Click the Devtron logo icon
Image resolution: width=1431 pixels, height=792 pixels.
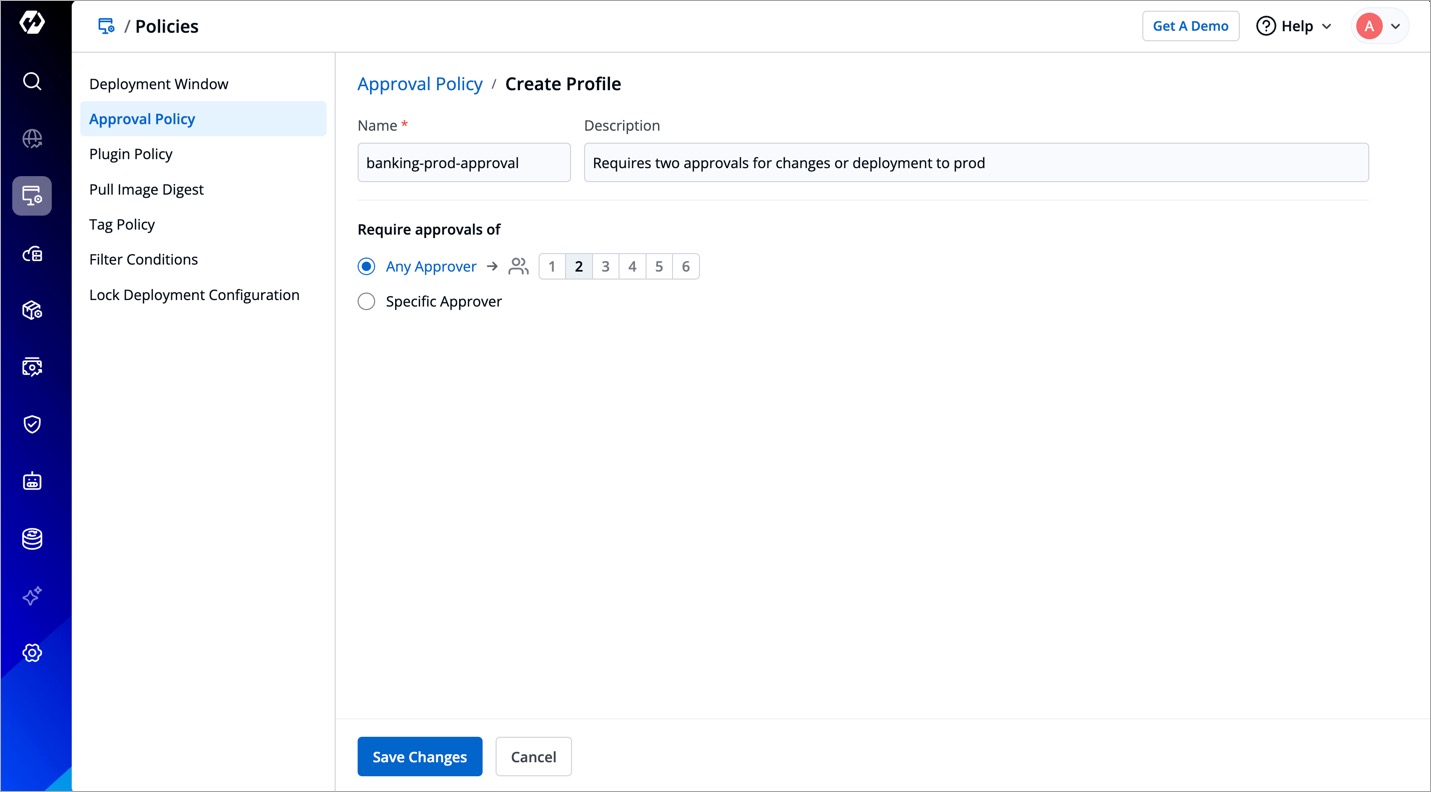point(32,23)
